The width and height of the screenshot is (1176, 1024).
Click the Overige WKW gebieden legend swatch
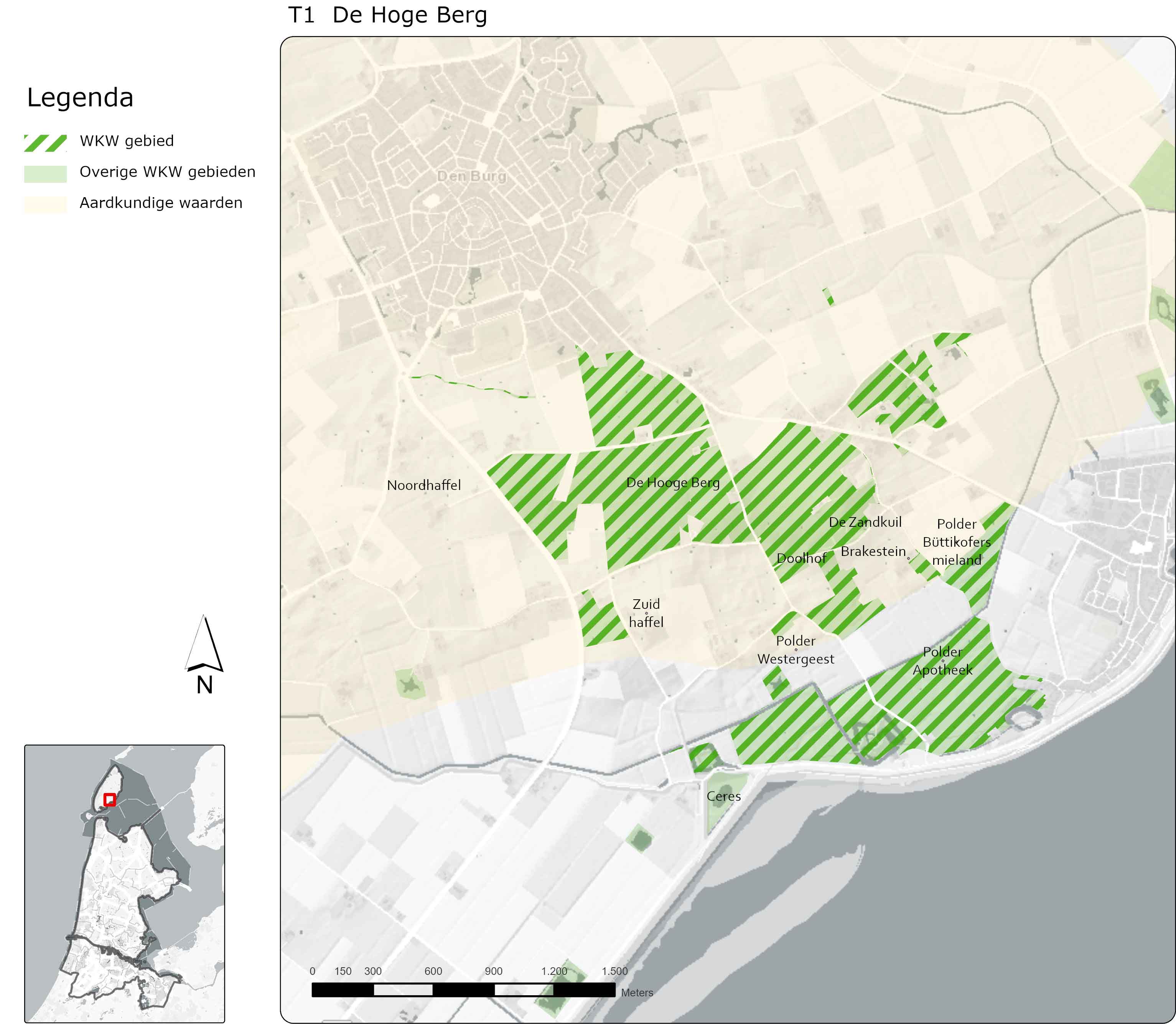pos(45,174)
